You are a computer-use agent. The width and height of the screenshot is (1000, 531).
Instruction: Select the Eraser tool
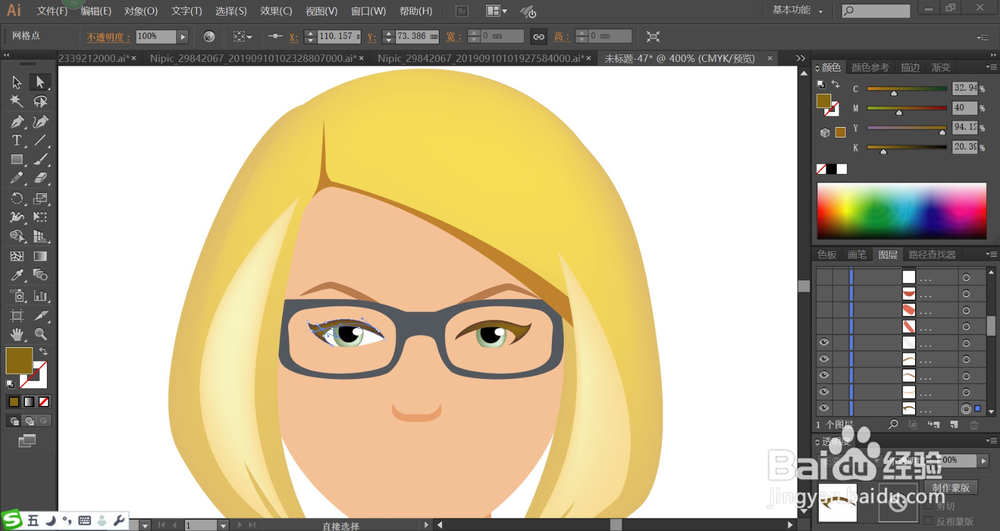click(x=40, y=178)
